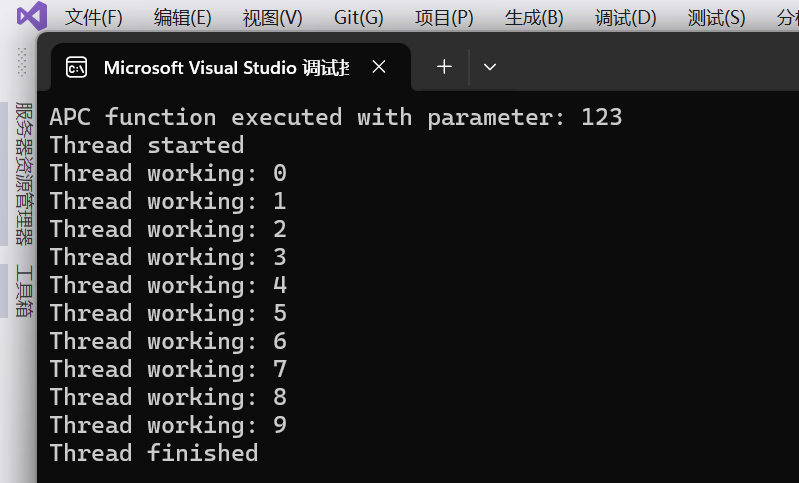This screenshot has width=799, height=483.
Task: Close the Microsoft Visual Studio 调试 tab
Action: click(379, 67)
